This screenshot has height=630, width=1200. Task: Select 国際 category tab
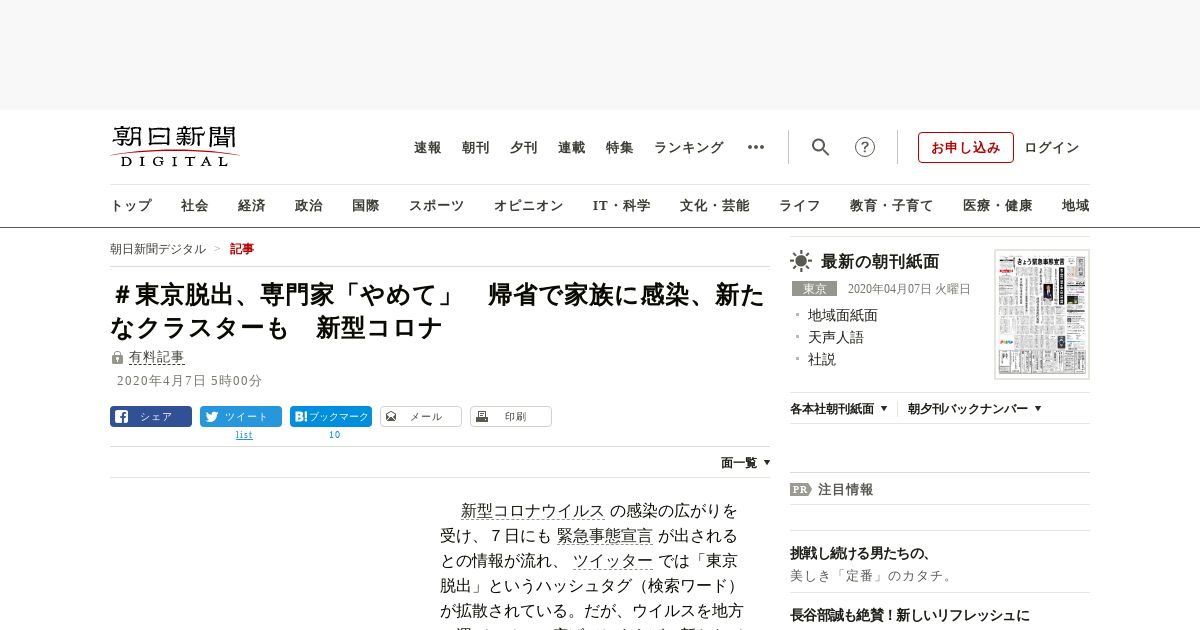[x=366, y=205]
